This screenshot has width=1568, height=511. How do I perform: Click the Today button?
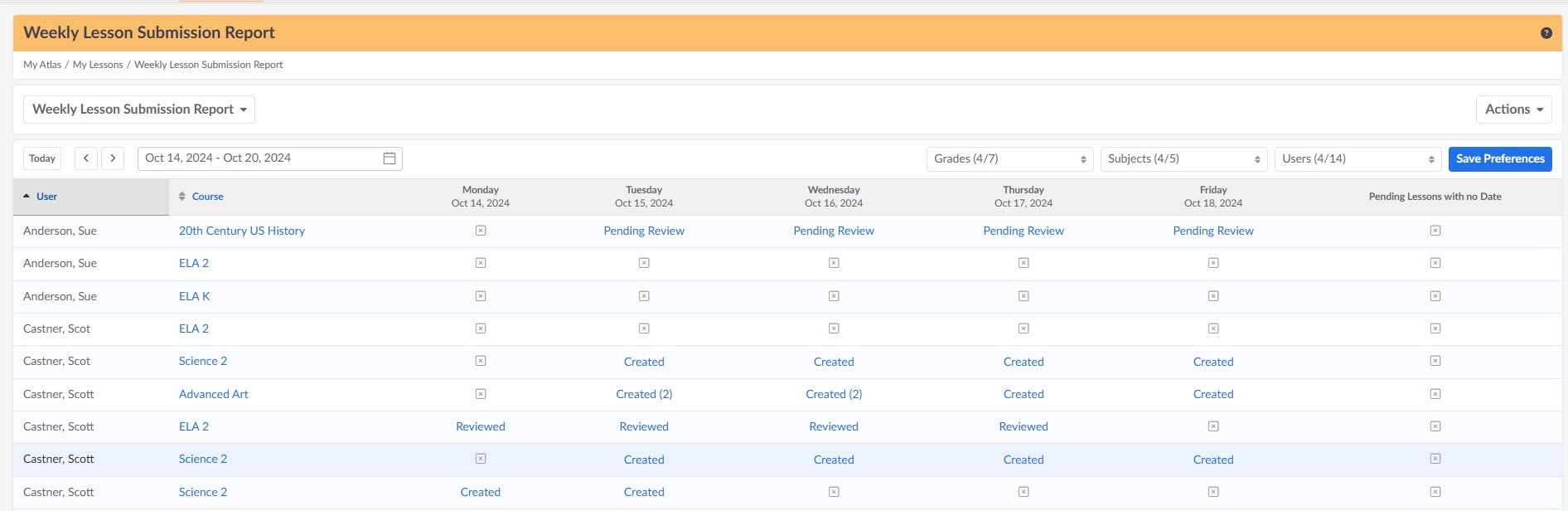point(42,158)
